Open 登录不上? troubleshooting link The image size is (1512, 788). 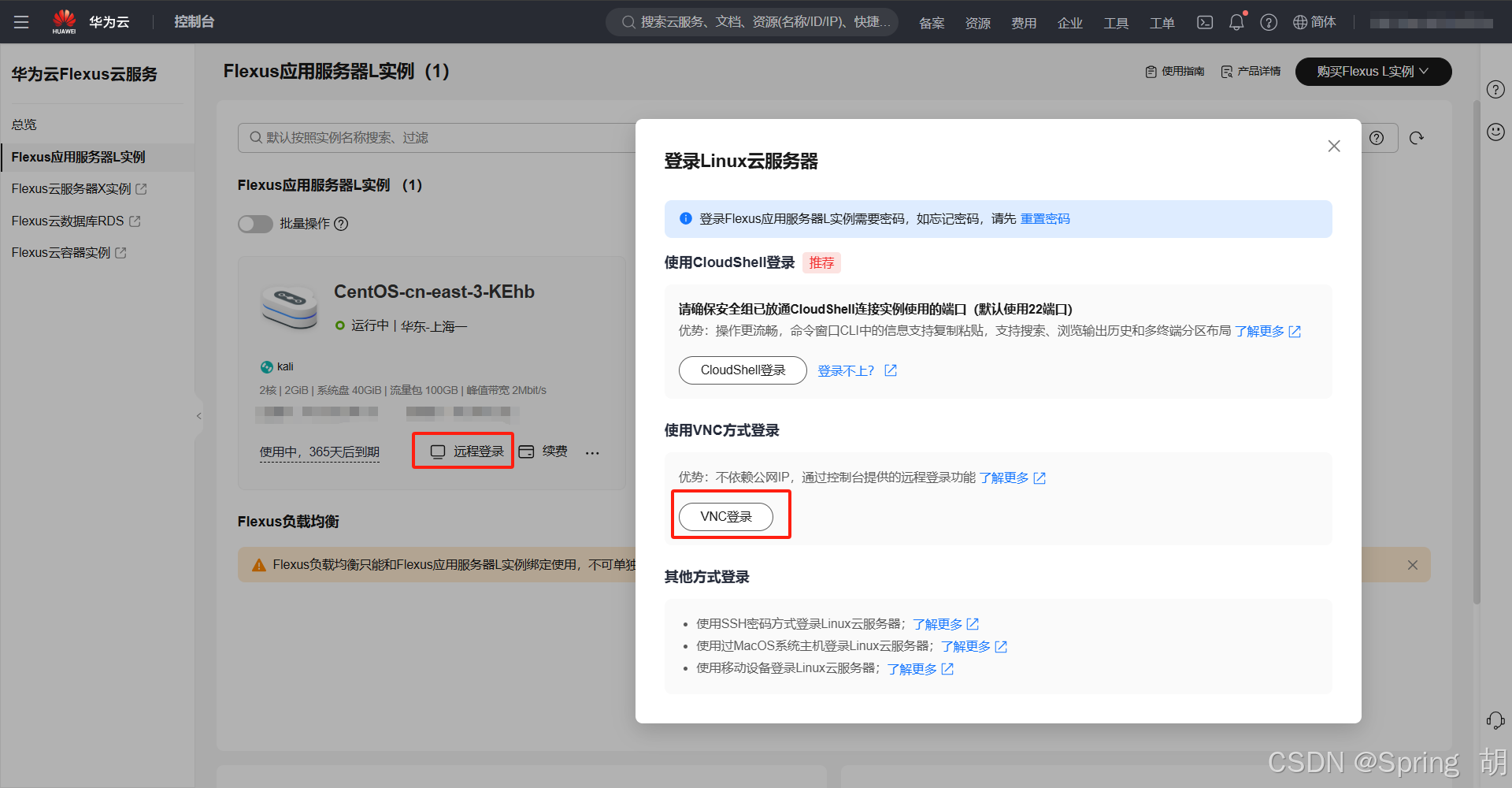coord(857,371)
